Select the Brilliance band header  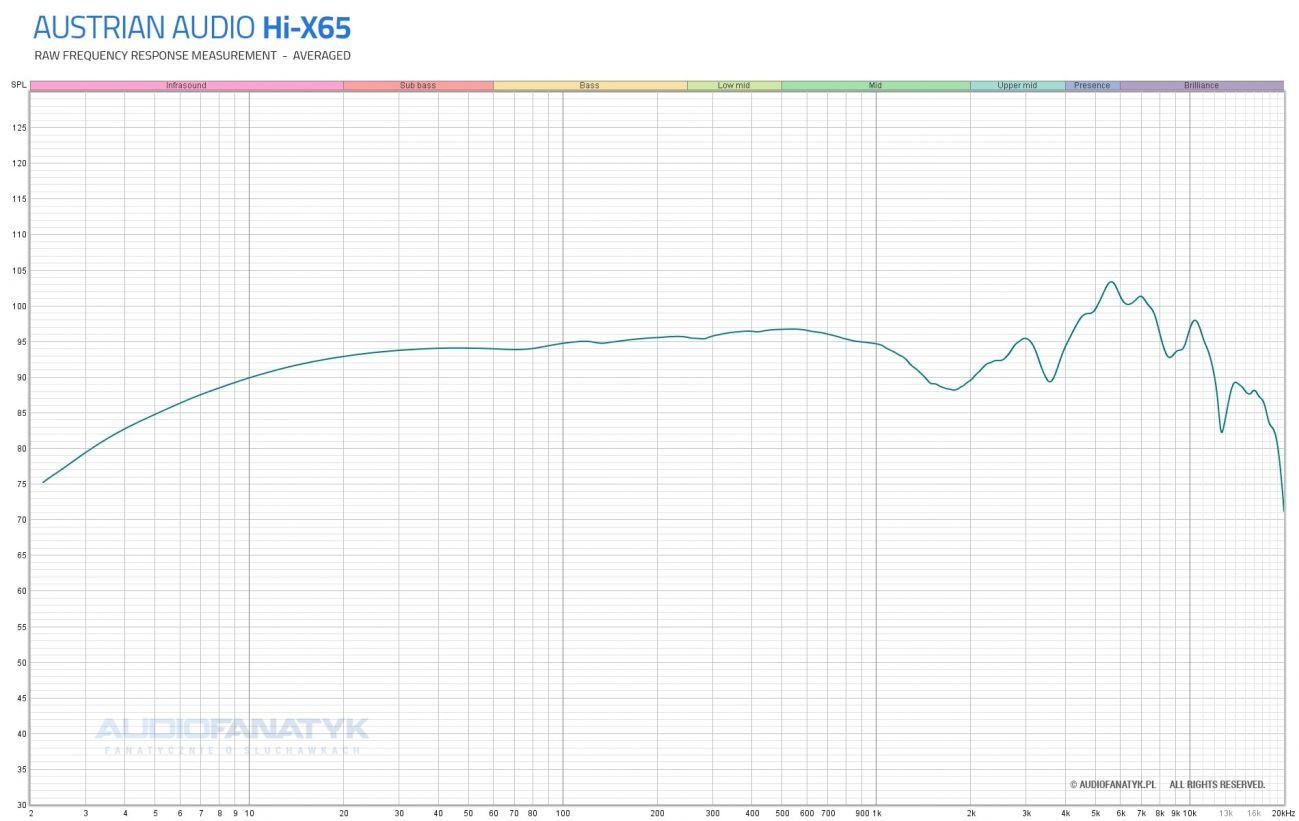pyautogui.click(x=1201, y=86)
